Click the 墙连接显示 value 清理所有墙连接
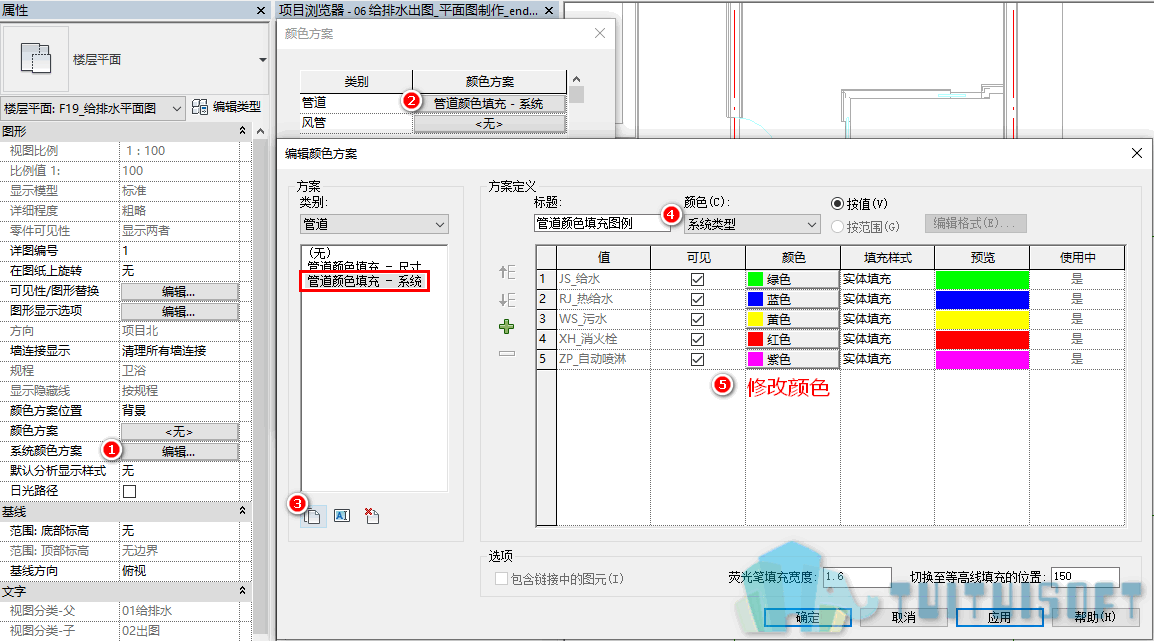The width and height of the screenshot is (1154, 641). (180, 351)
